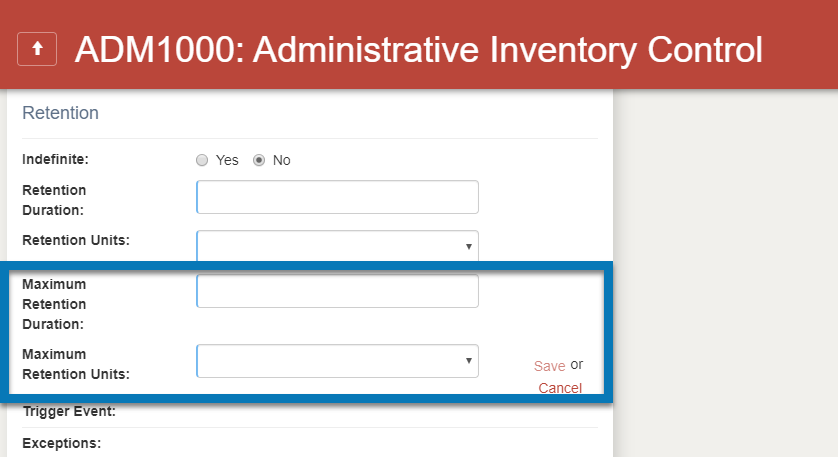Click the empty gray area beside the form

click(725, 250)
